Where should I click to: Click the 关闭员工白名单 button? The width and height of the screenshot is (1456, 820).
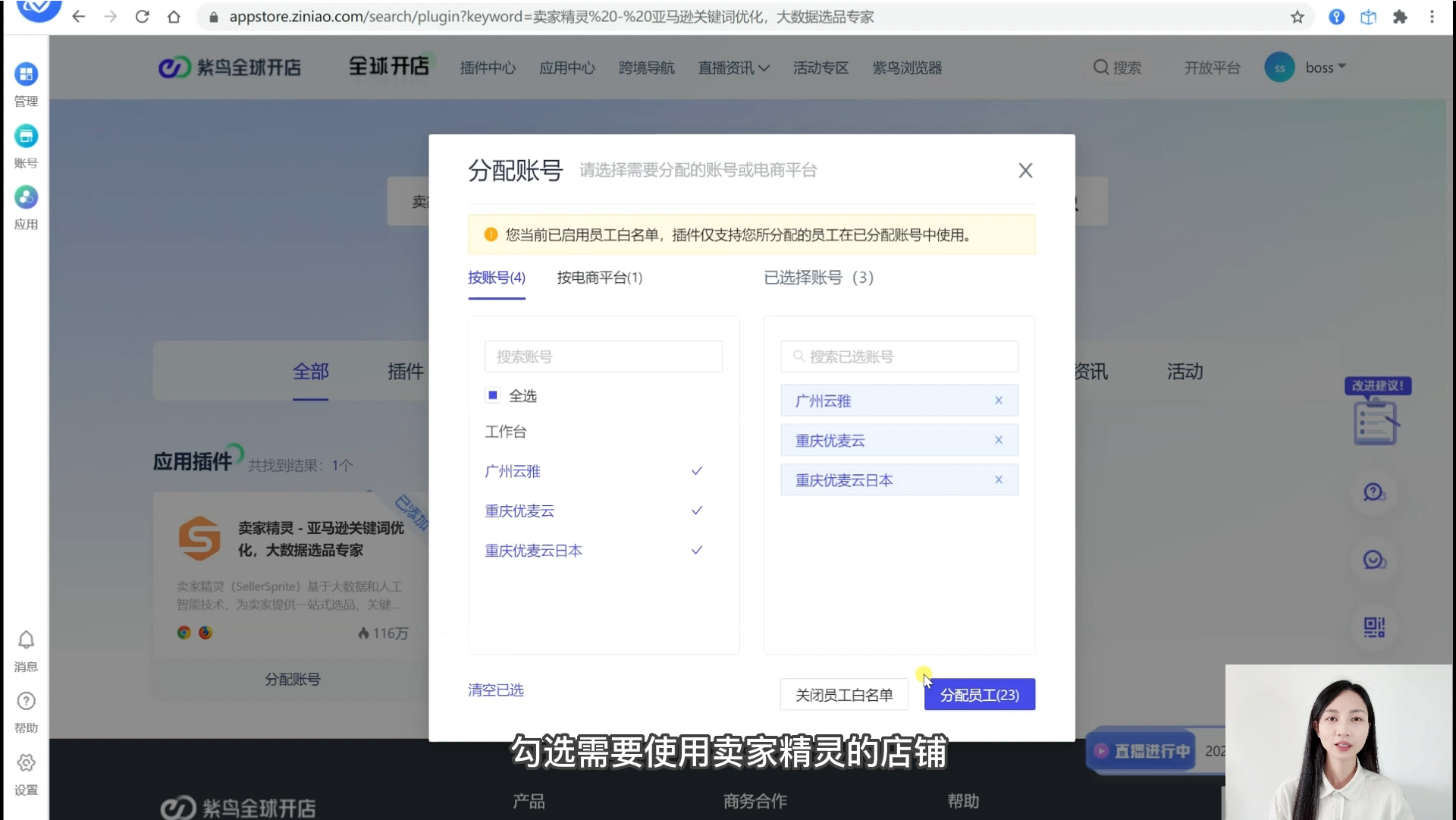[x=844, y=695]
